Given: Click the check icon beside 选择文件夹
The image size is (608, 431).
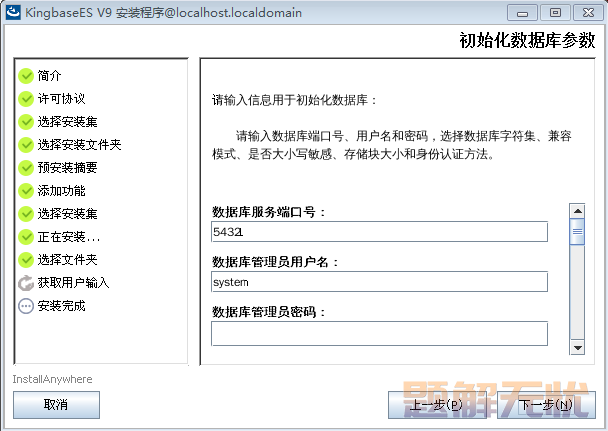Looking at the screenshot, I should point(26,260).
